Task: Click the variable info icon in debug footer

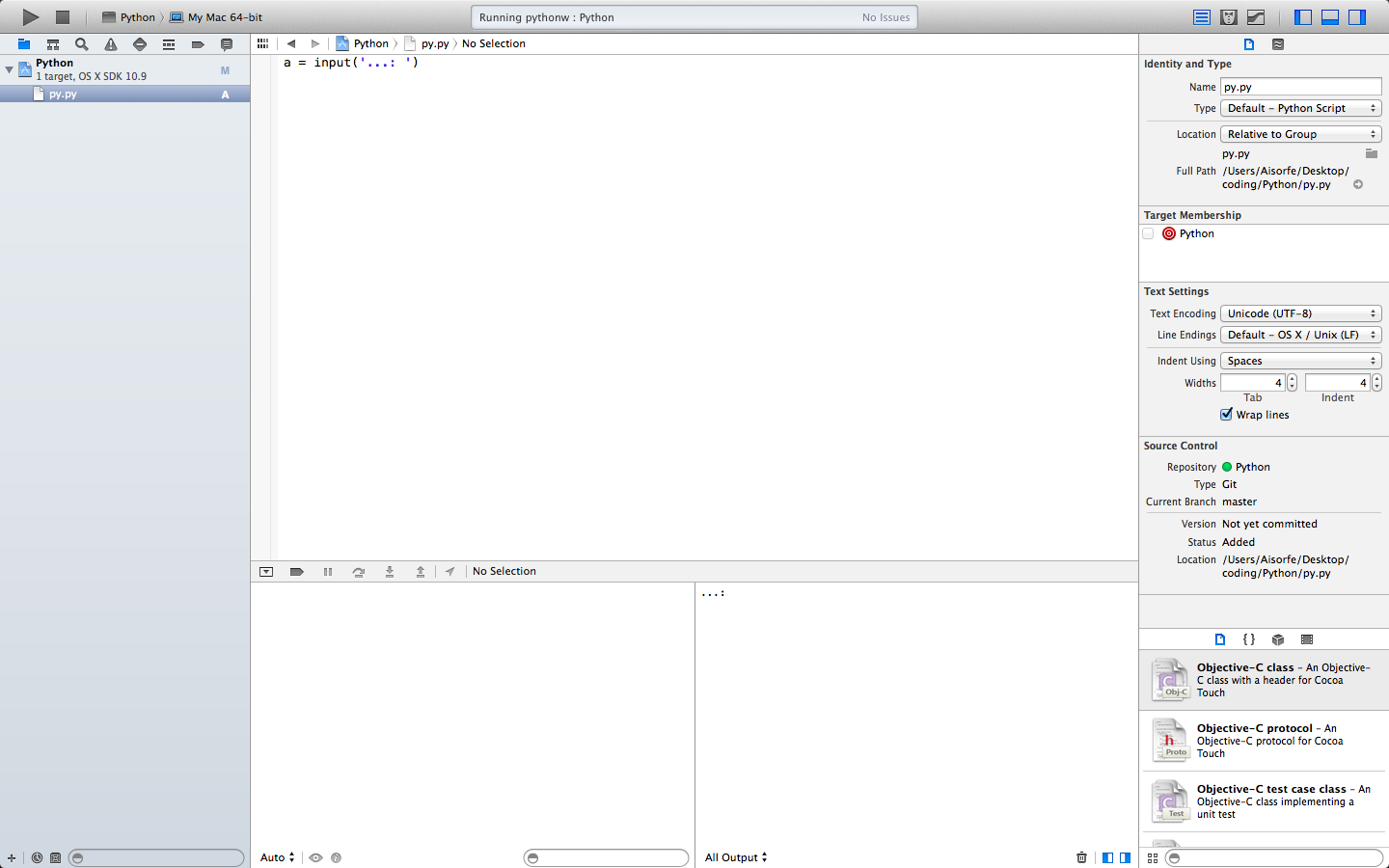Action: [x=336, y=857]
